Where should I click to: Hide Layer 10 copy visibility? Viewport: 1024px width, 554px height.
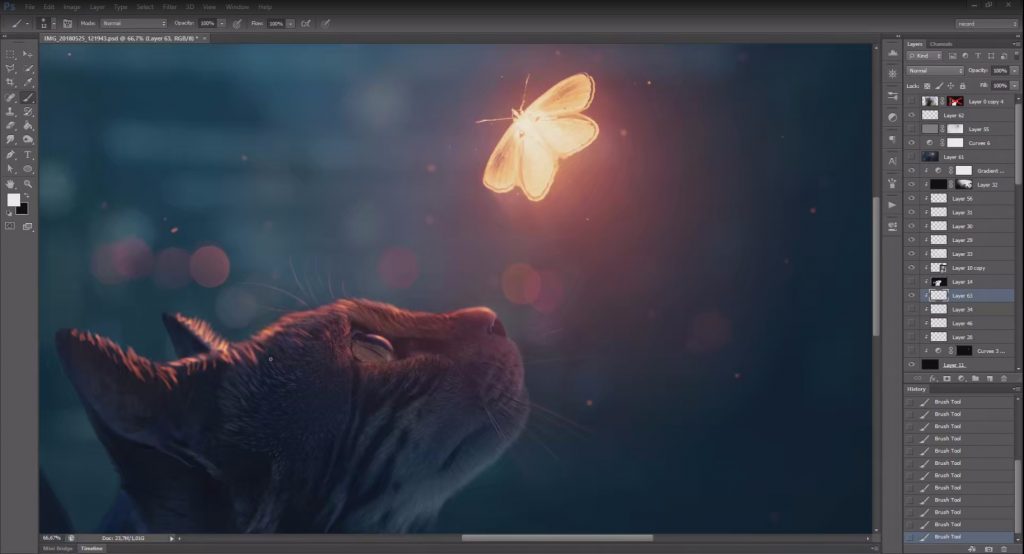click(x=912, y=268)
